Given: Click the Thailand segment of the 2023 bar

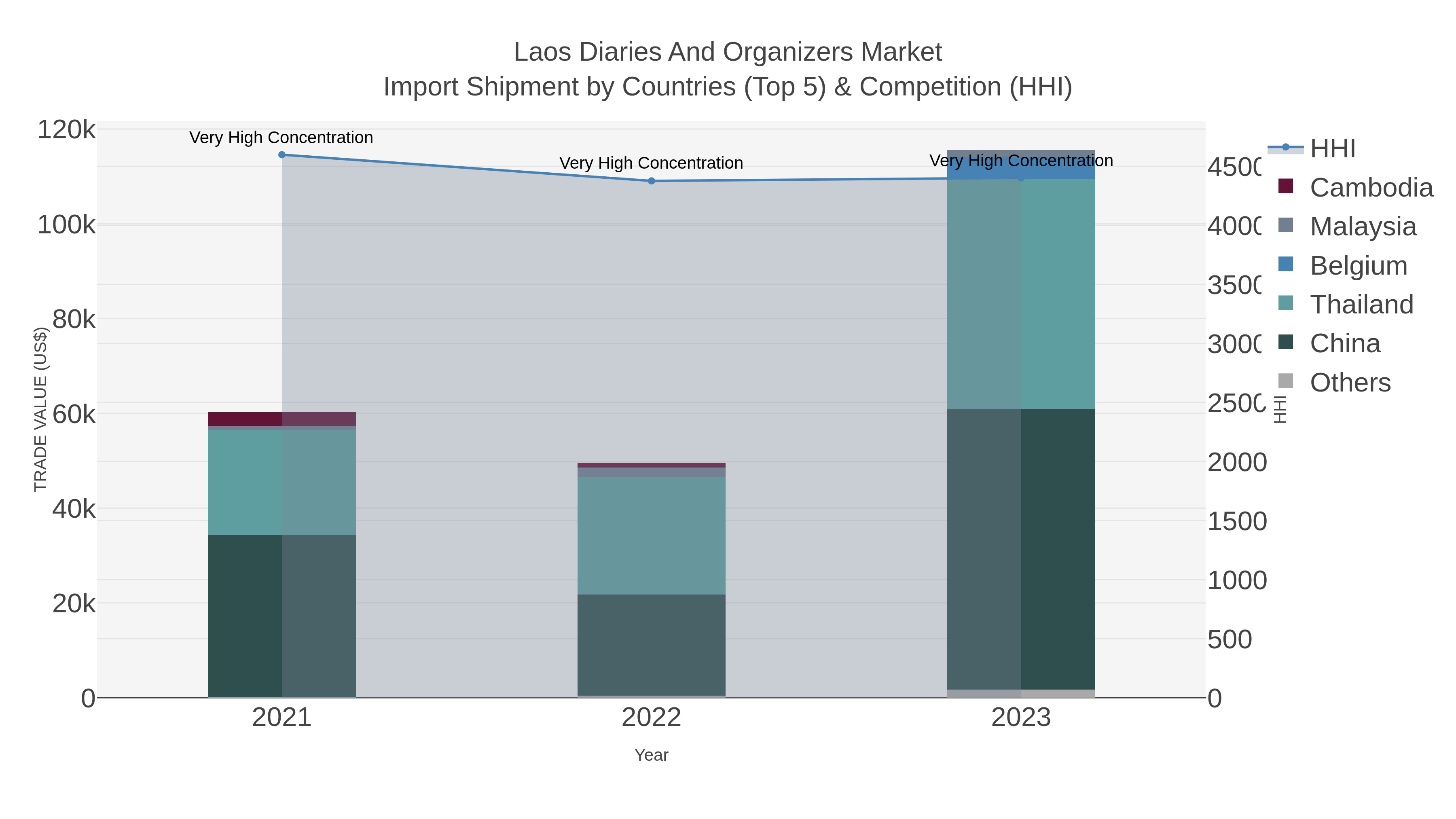Looking at the screenshot, I should coord(1021,294).
